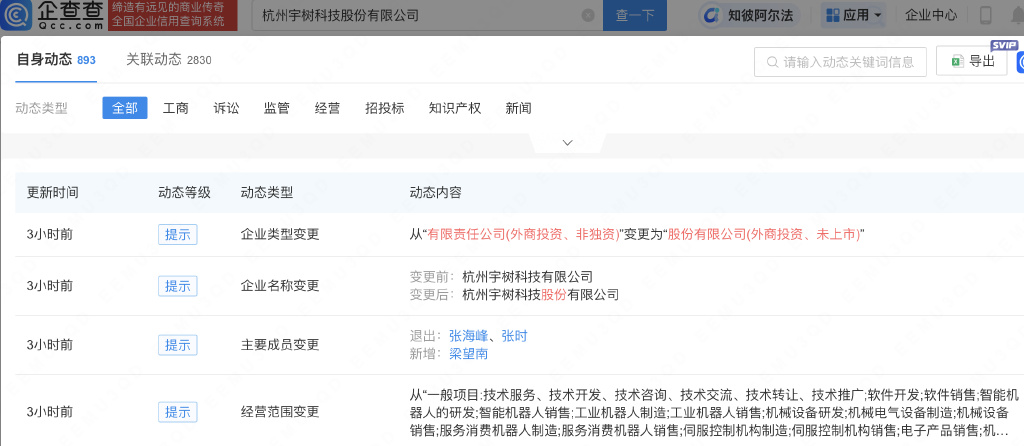Click 动态等级 column header
Image resolution: width=1024 pixels, height=446 pixels.
[x=184, y=193]
